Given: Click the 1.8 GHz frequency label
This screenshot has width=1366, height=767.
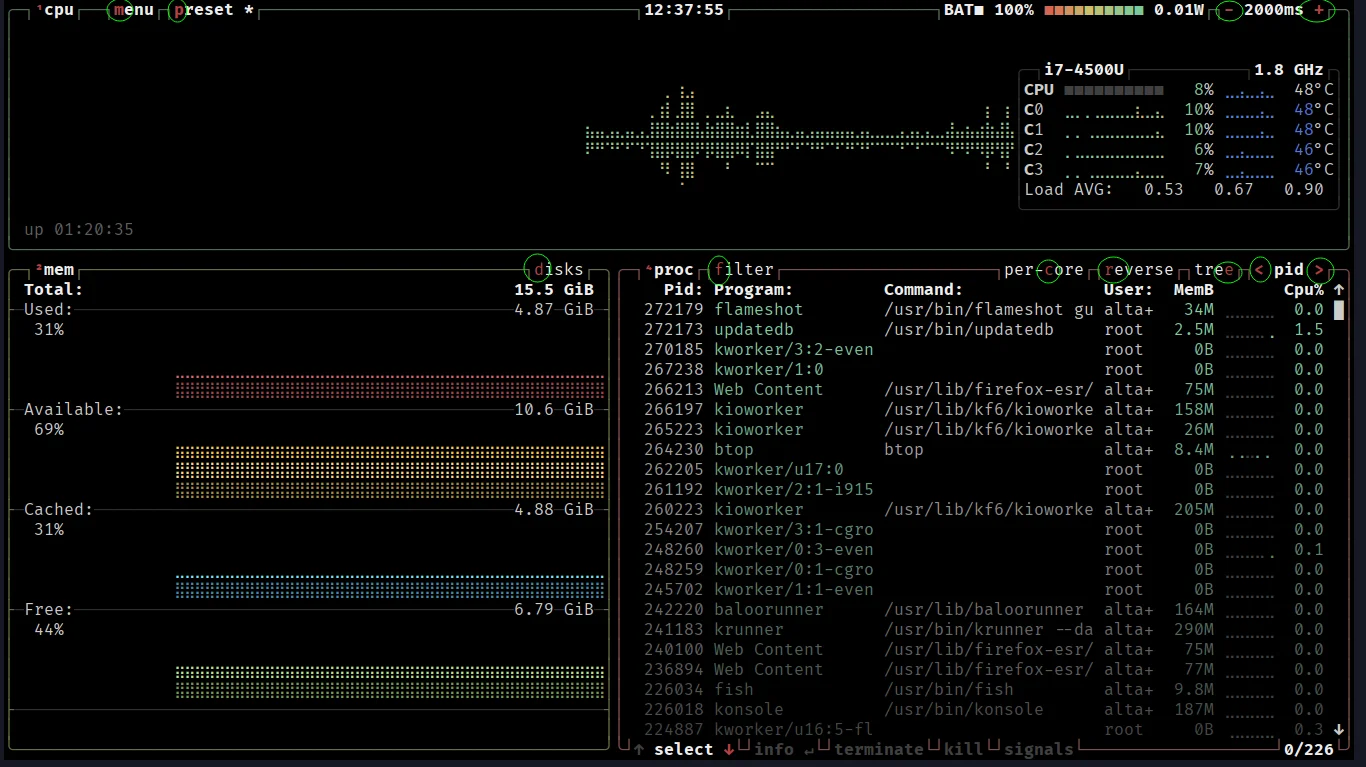Looking at the screenshot, I should point(1289,70).
